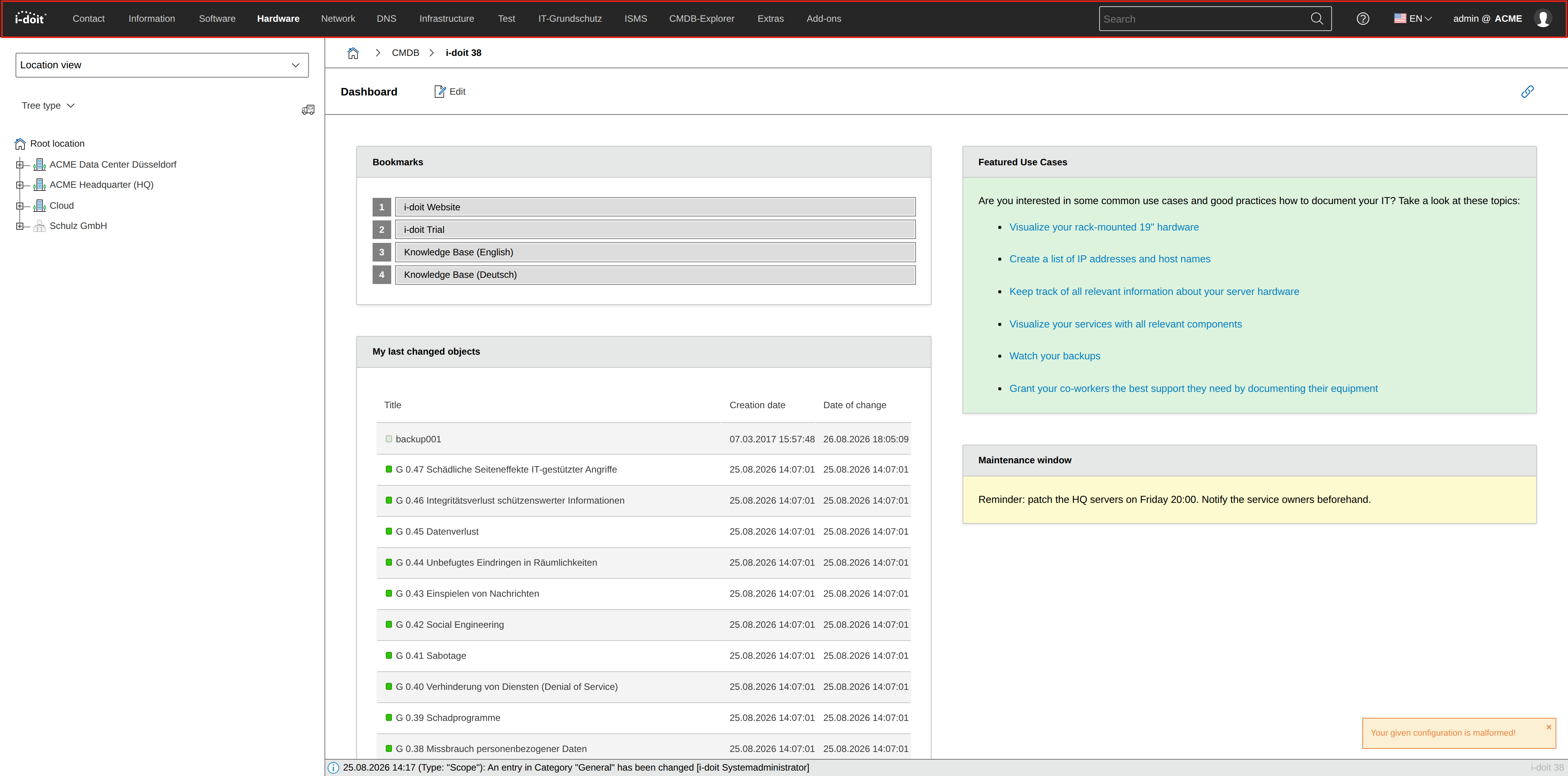Click the home breadcrumb icon
1568x776 pixels.
coord(353,53)
